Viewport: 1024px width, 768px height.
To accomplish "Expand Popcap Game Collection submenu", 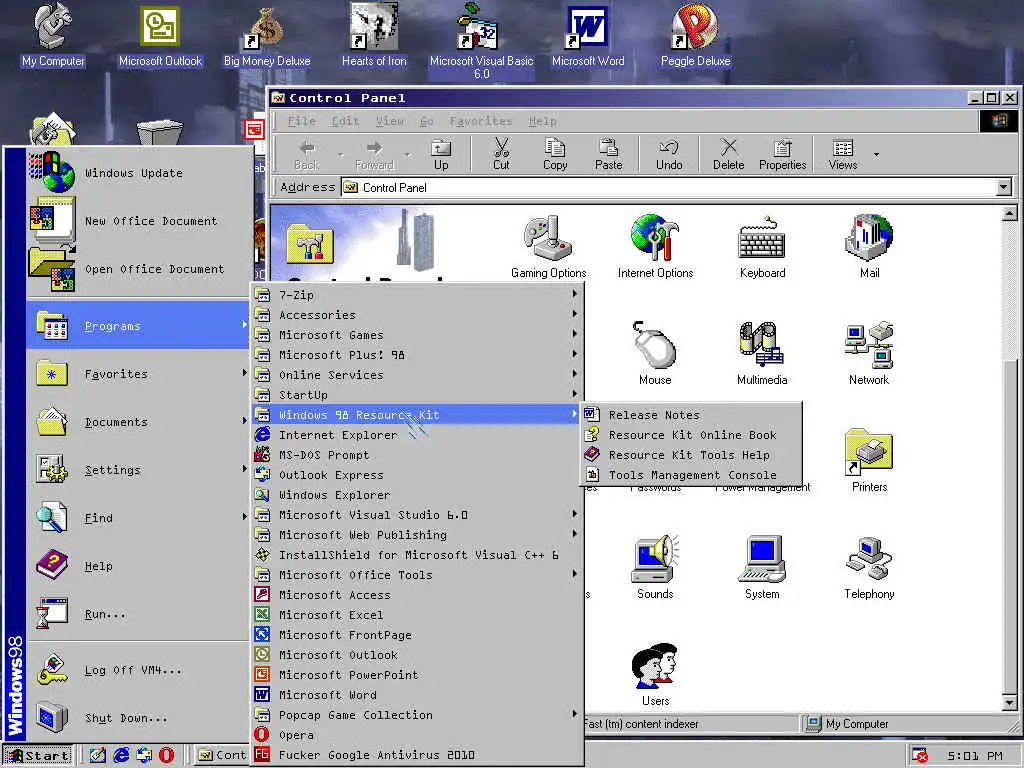I will pyautogui.click(x=417, y=714).
